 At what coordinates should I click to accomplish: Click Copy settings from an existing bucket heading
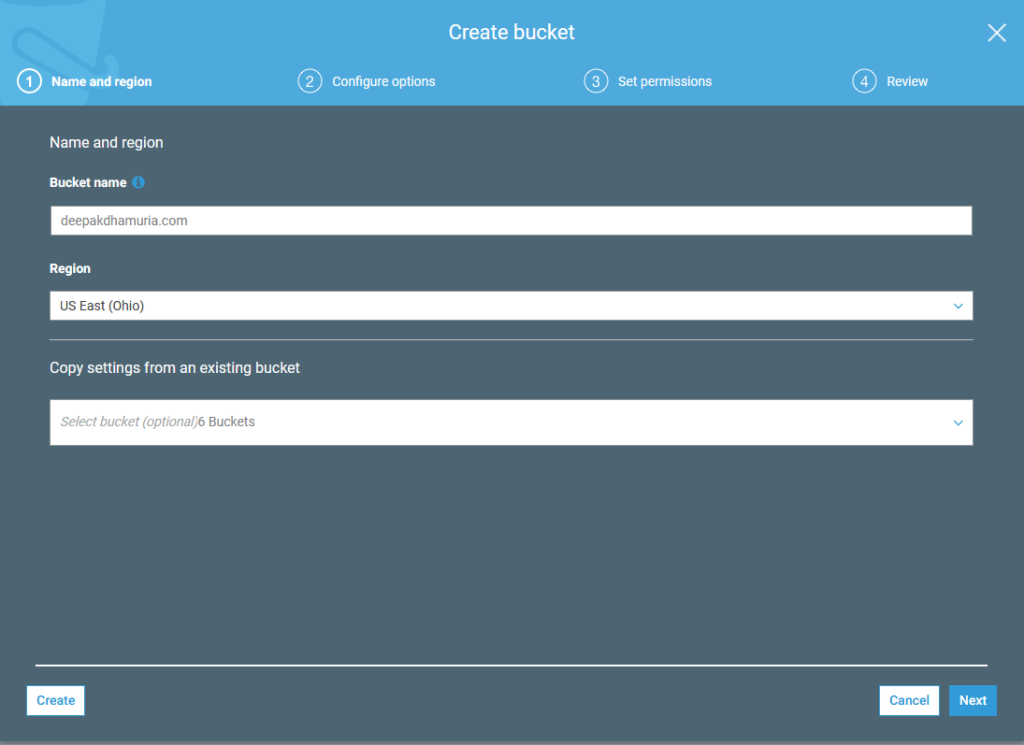[x=174, y=368]
